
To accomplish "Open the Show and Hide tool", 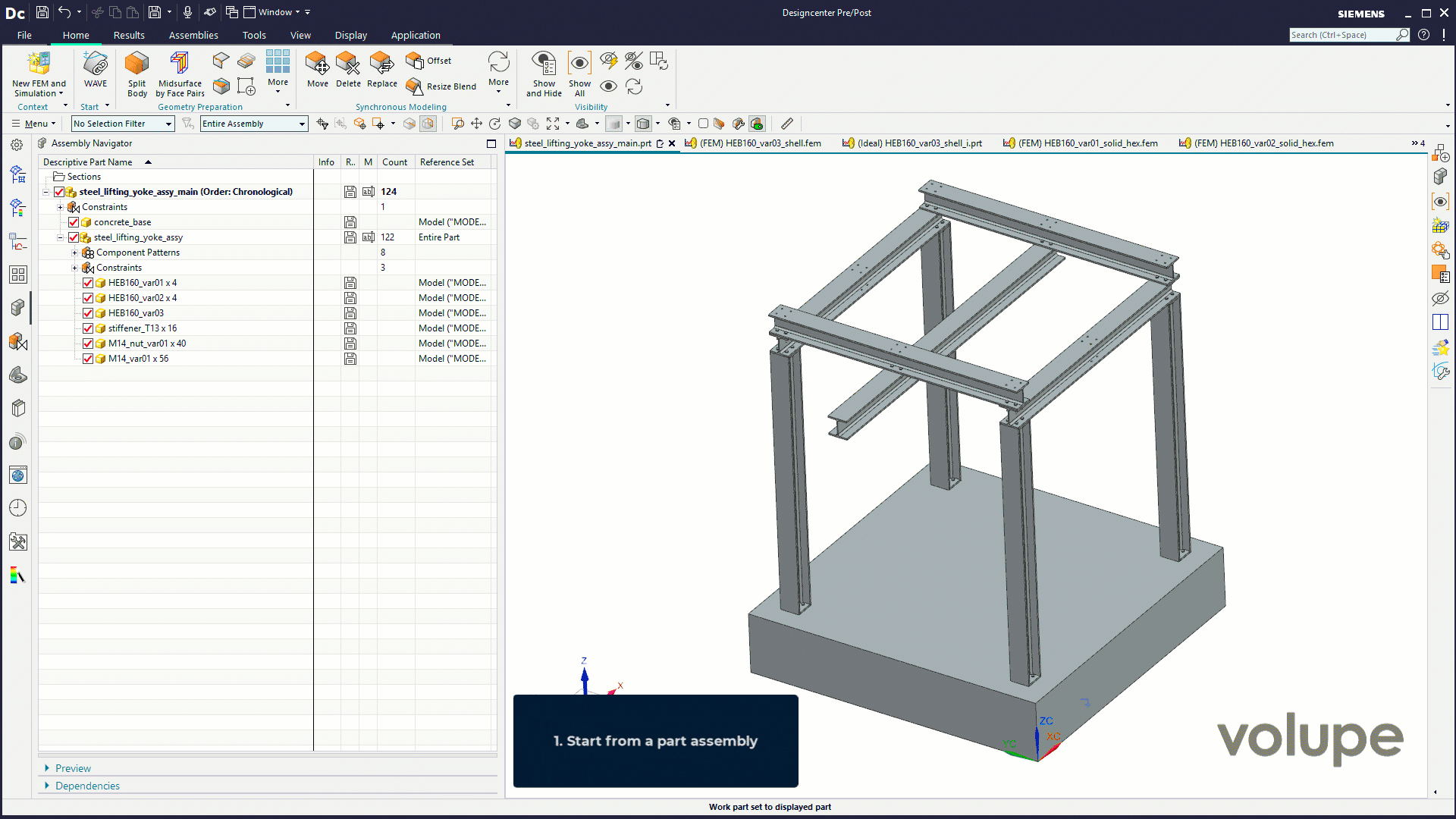I will pos(544,64).
